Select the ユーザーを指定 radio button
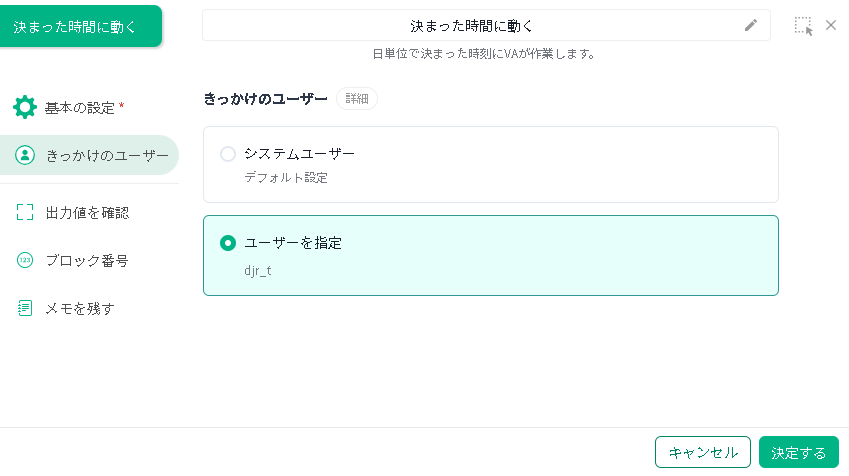The height and width of the screenshot is (476, 849). (x=228, y=243)
